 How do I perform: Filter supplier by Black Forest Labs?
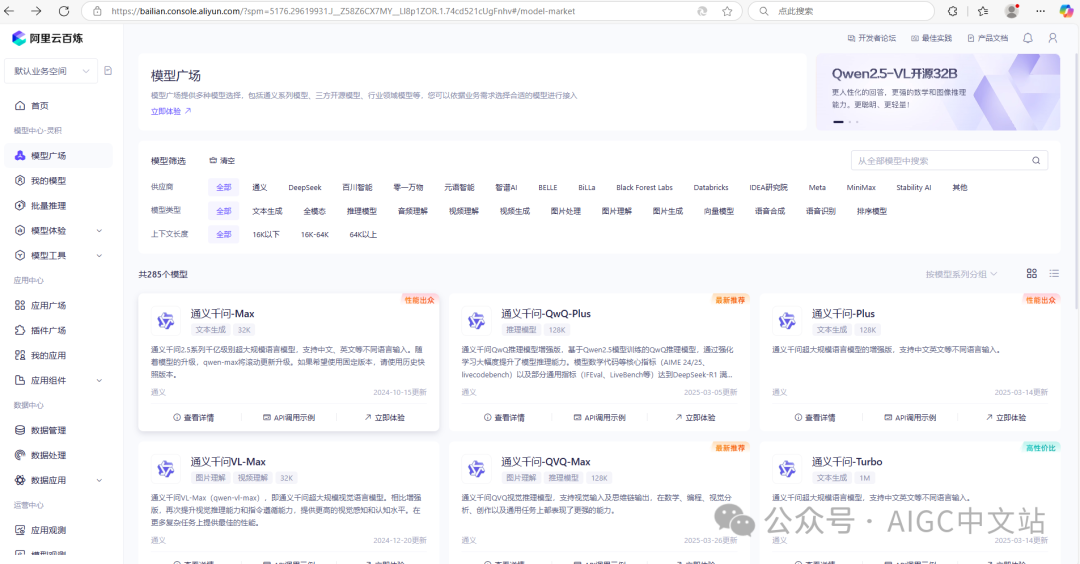click(644, 187)
